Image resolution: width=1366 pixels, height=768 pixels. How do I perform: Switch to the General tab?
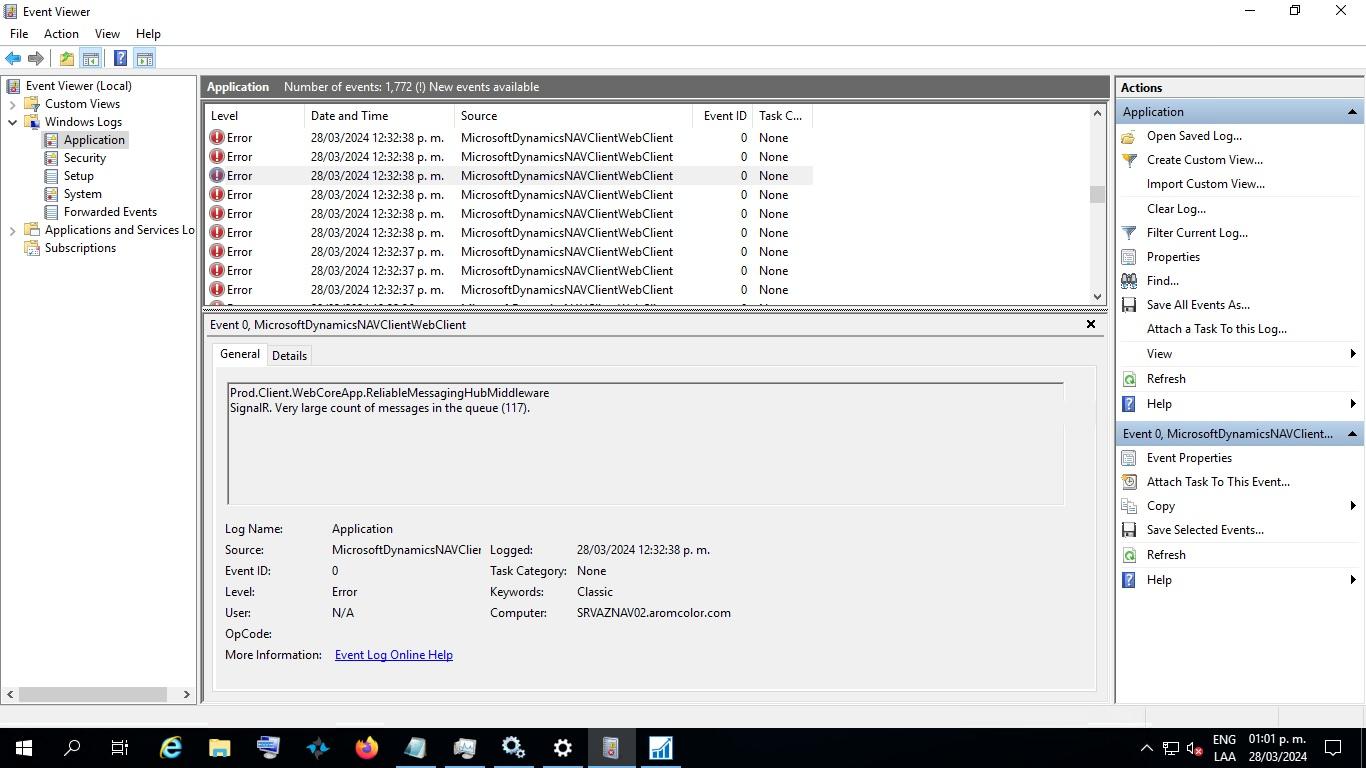pos(240,354)
